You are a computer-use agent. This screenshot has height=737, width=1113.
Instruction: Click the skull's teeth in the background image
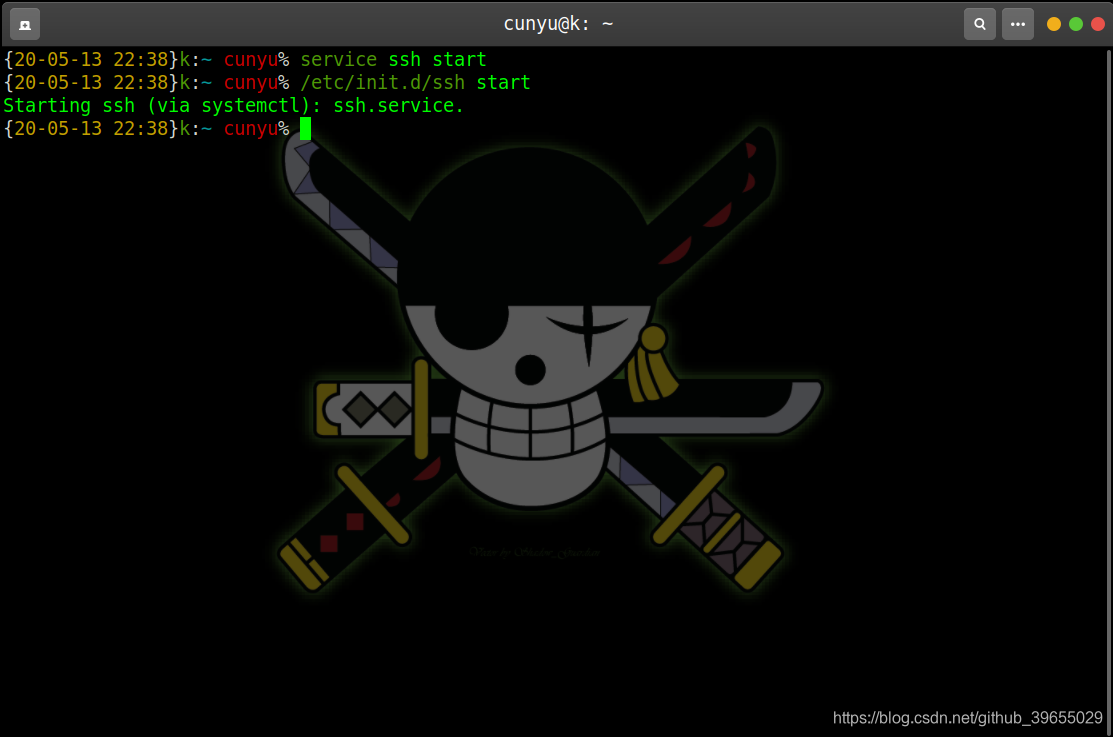coord(528,431)
